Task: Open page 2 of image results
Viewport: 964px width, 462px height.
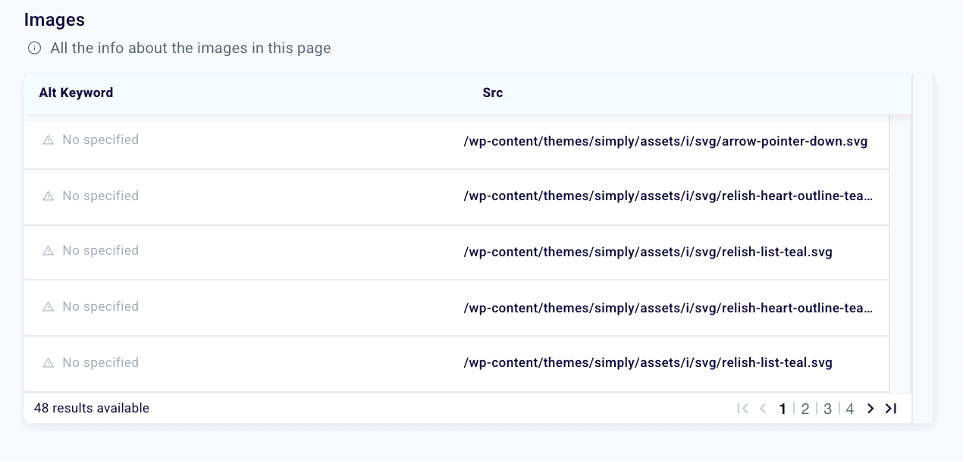Action: 804,408
